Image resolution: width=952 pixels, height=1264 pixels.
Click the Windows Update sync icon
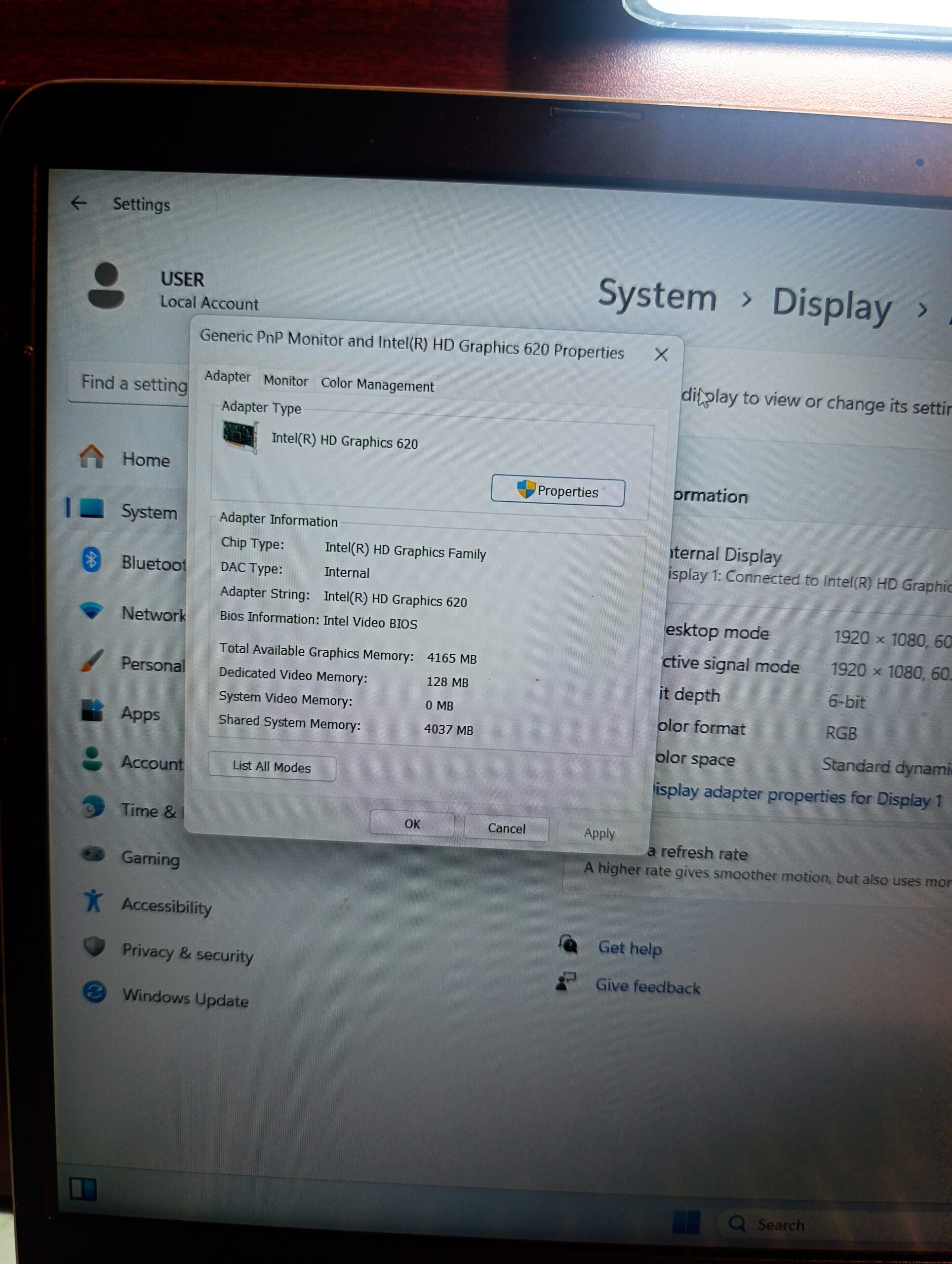[x=94, y=992]
